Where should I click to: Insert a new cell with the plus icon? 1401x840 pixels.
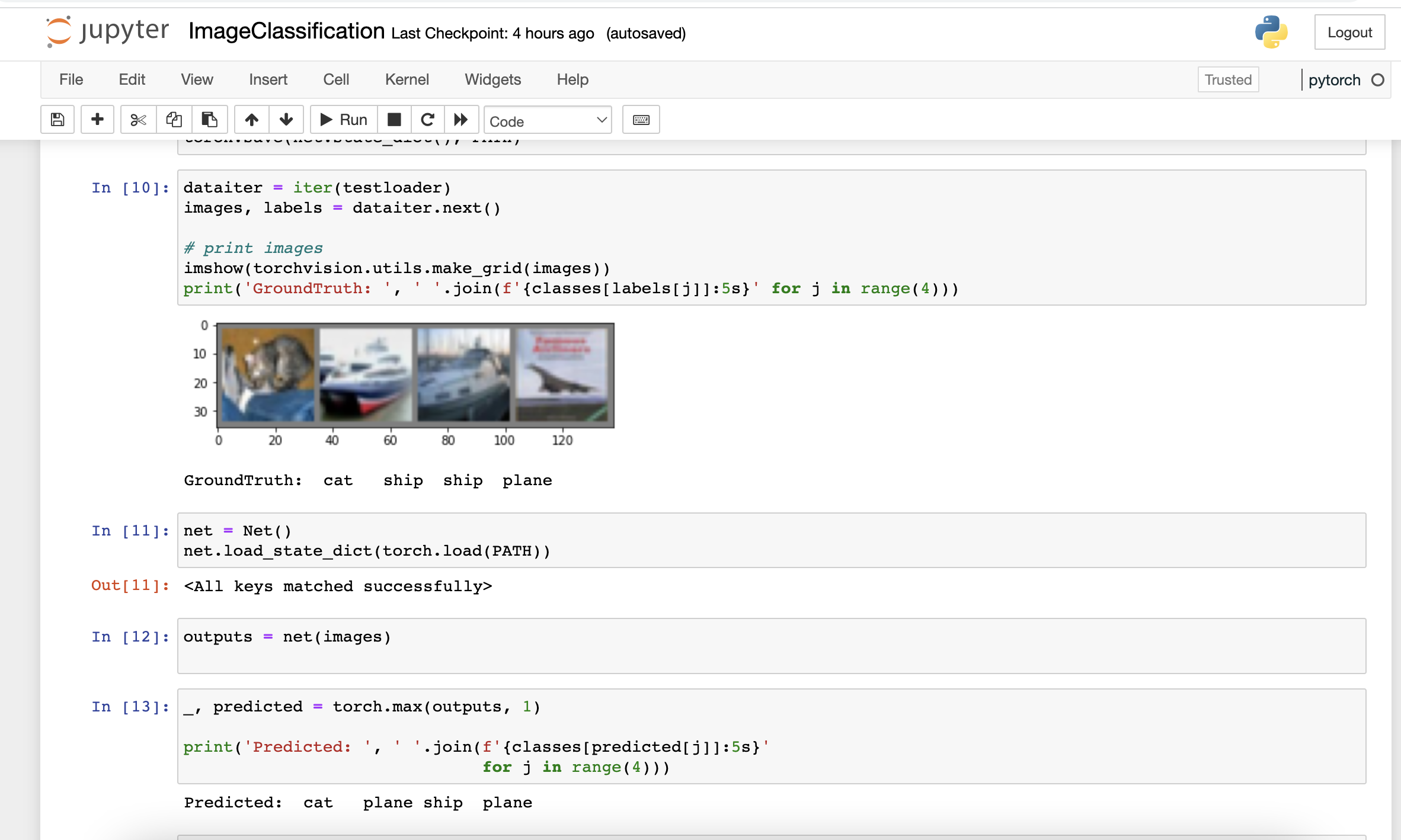(x=97, y=119)
